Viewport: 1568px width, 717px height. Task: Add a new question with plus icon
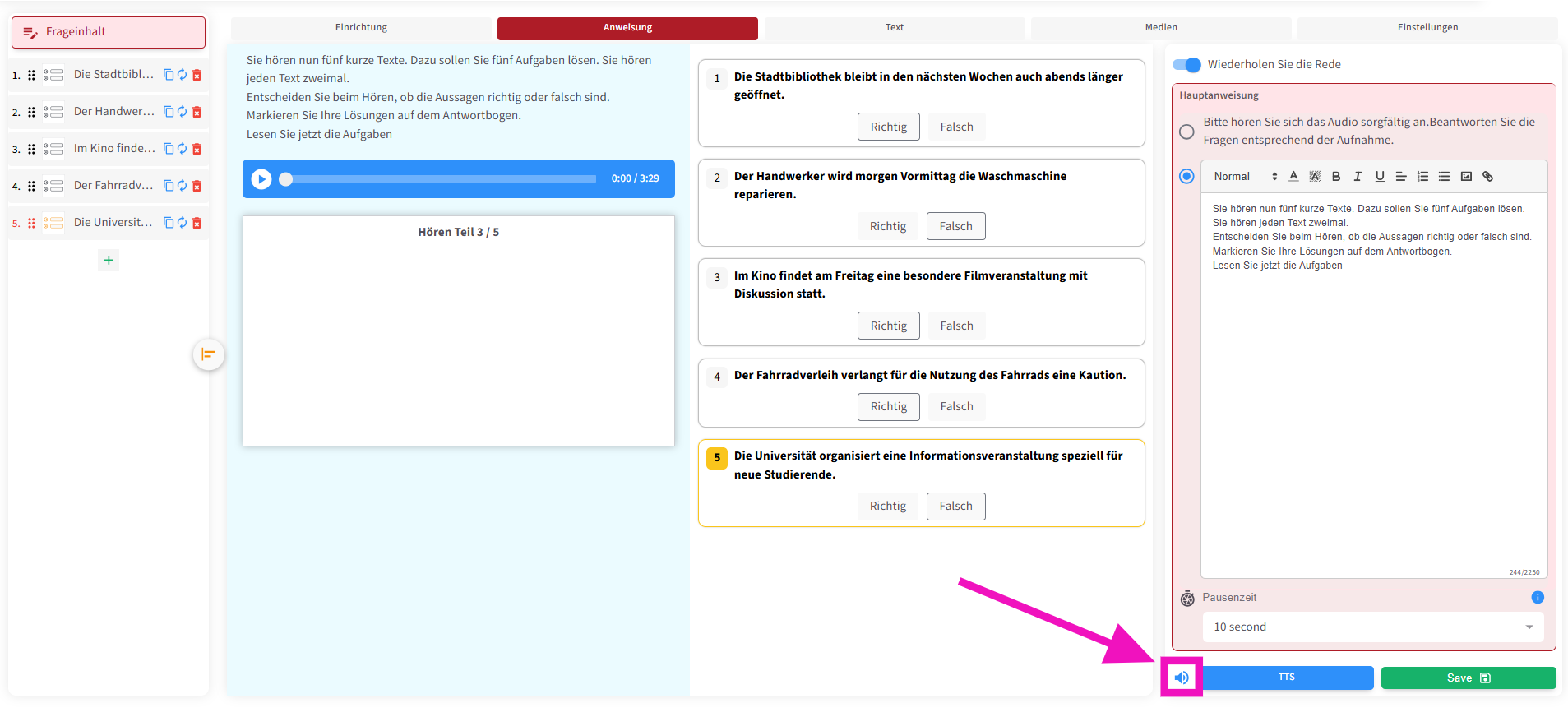point(109,261)
